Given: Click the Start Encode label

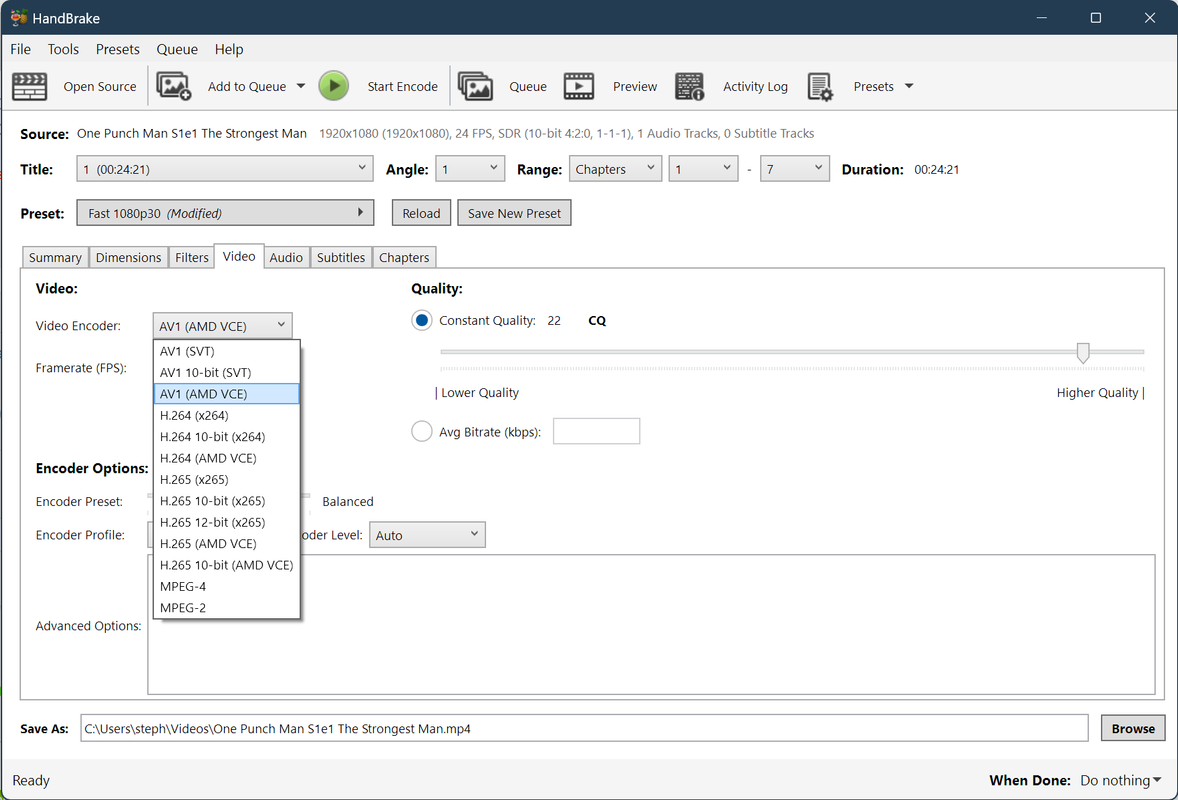Looking at the screenshot, I should (x=403, y=86).
